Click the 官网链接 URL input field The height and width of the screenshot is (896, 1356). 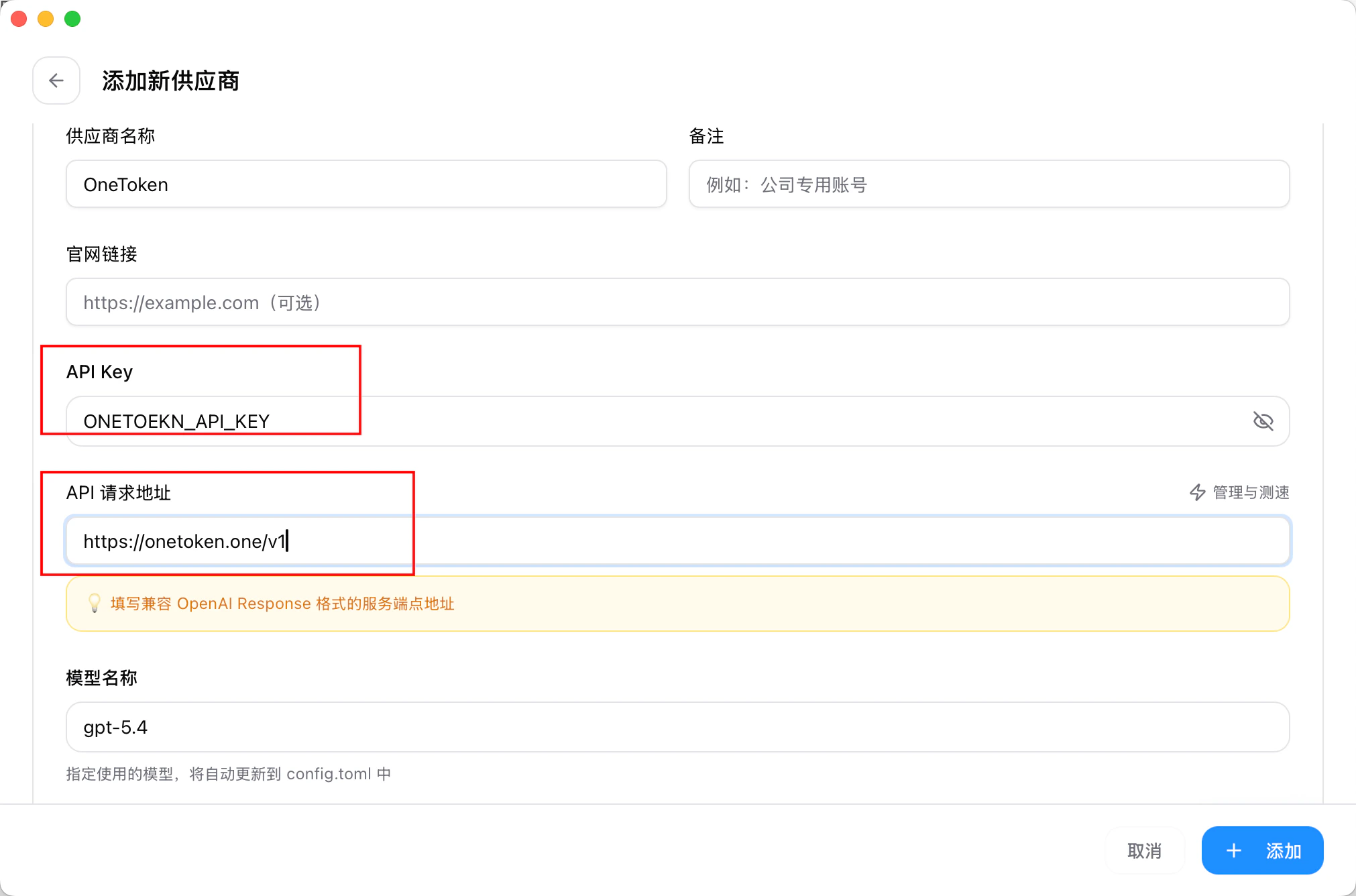point(677,302)
